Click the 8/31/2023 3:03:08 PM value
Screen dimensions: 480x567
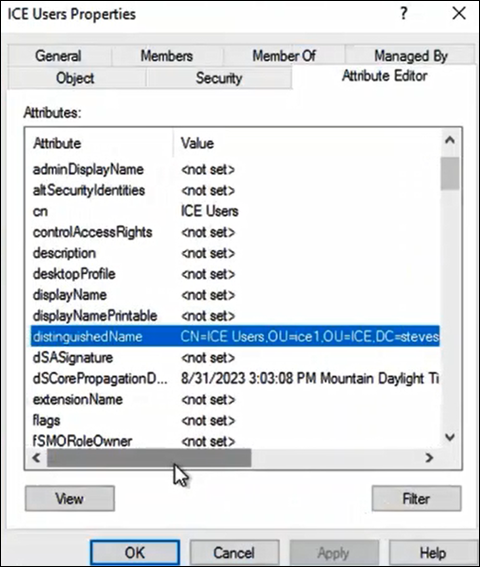[310, 379]
